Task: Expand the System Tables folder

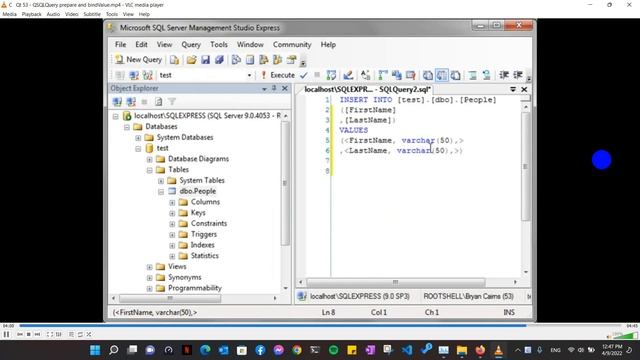Action: click(x=161, y=181)
